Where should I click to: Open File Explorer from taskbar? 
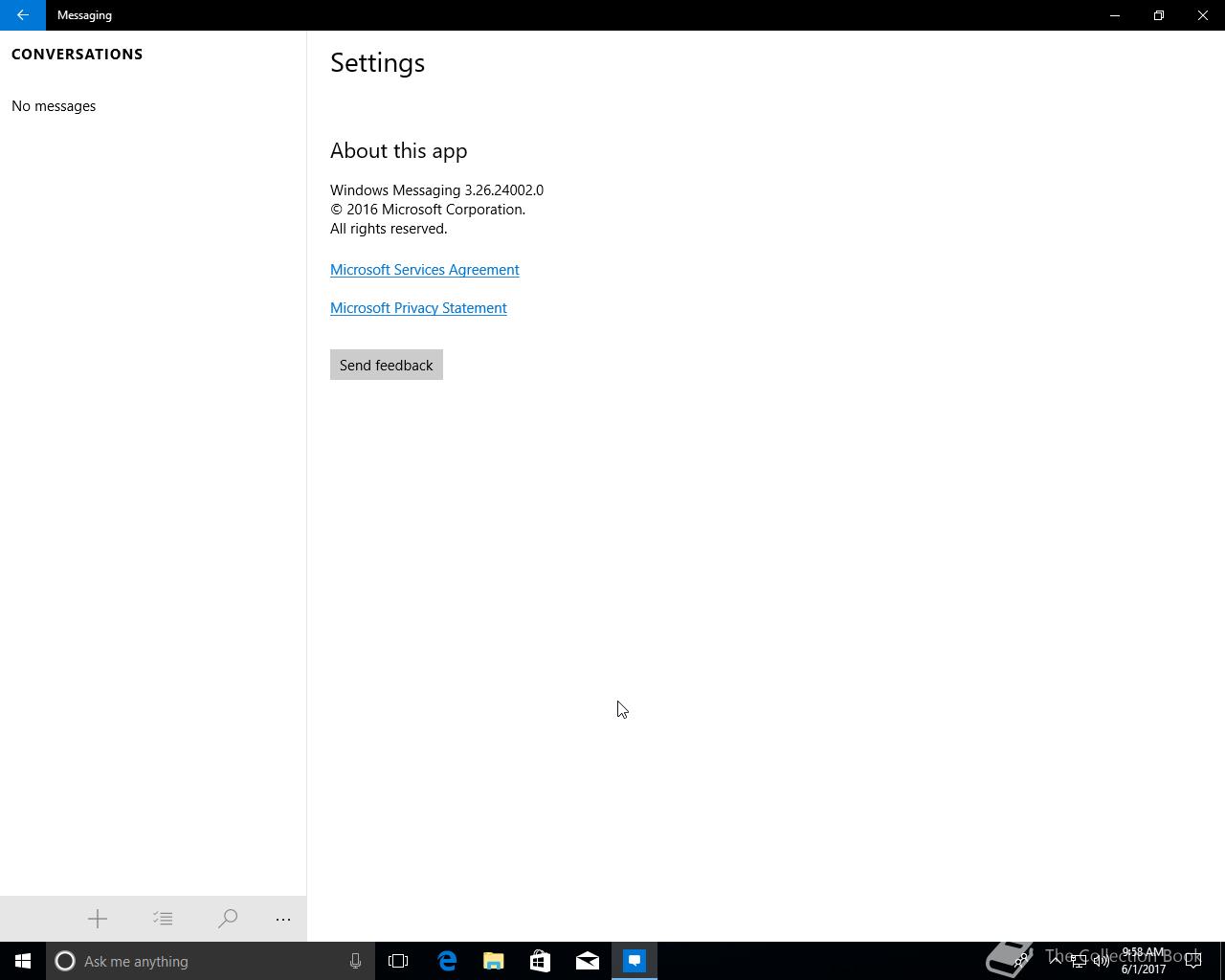point(494,961)
